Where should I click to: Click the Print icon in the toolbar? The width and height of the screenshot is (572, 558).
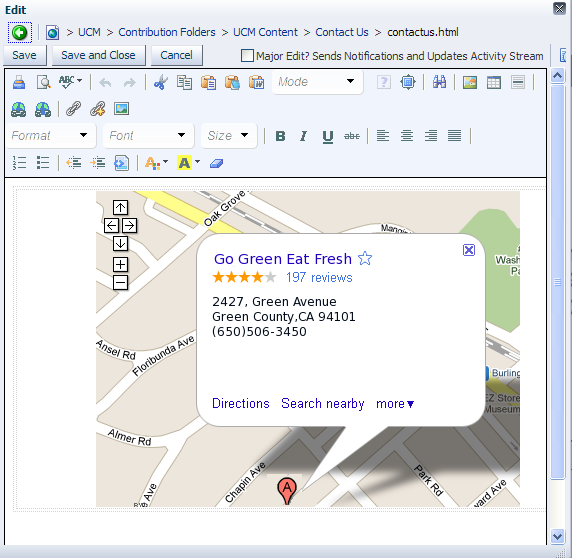(19, 82)
